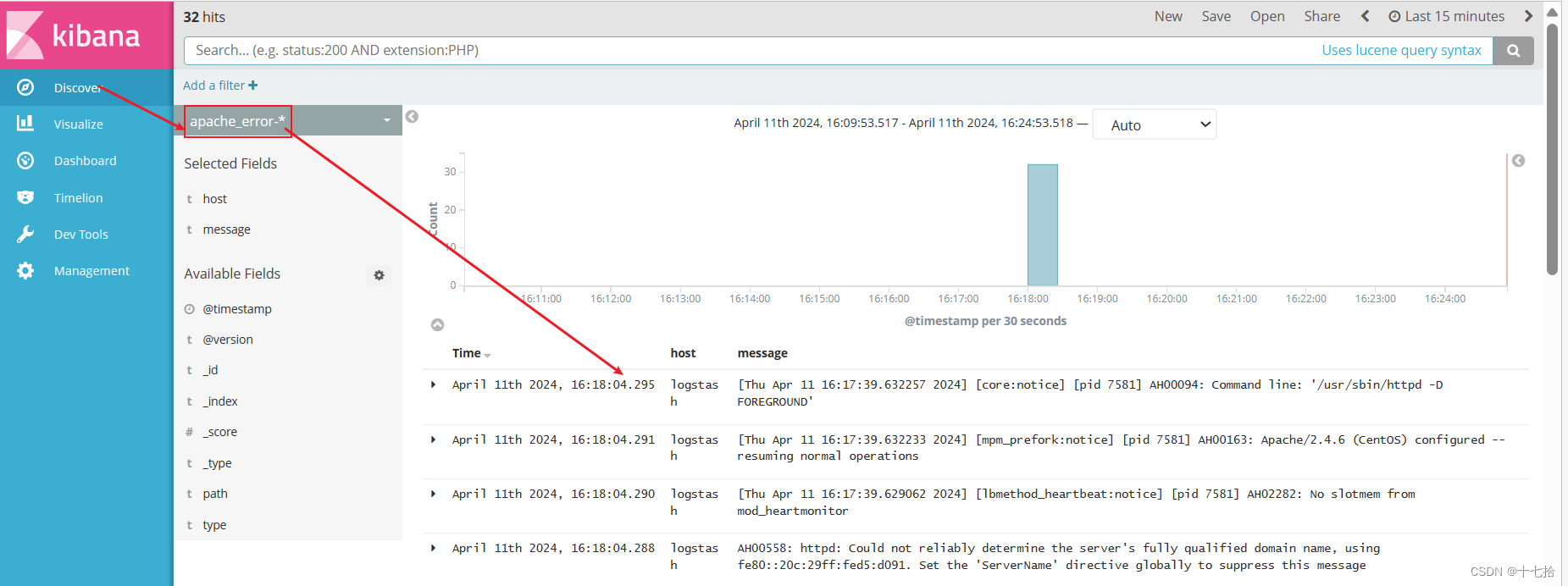Select the message selected field
Viewport: 1568px width, 586px height.
point(226,229)
